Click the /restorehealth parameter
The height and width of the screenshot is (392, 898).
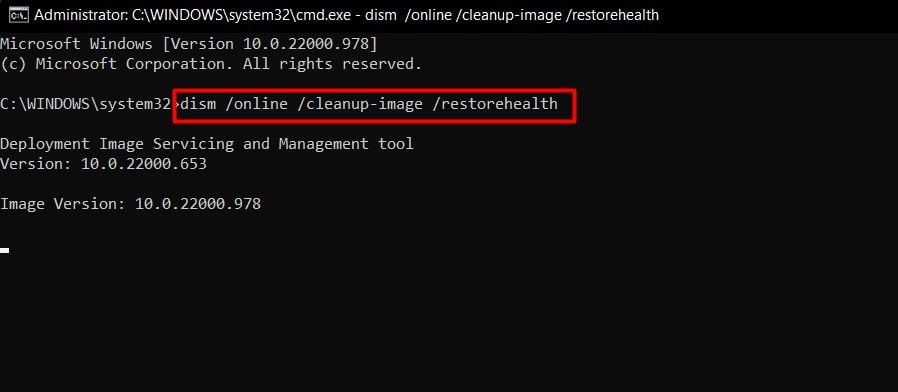495,104
